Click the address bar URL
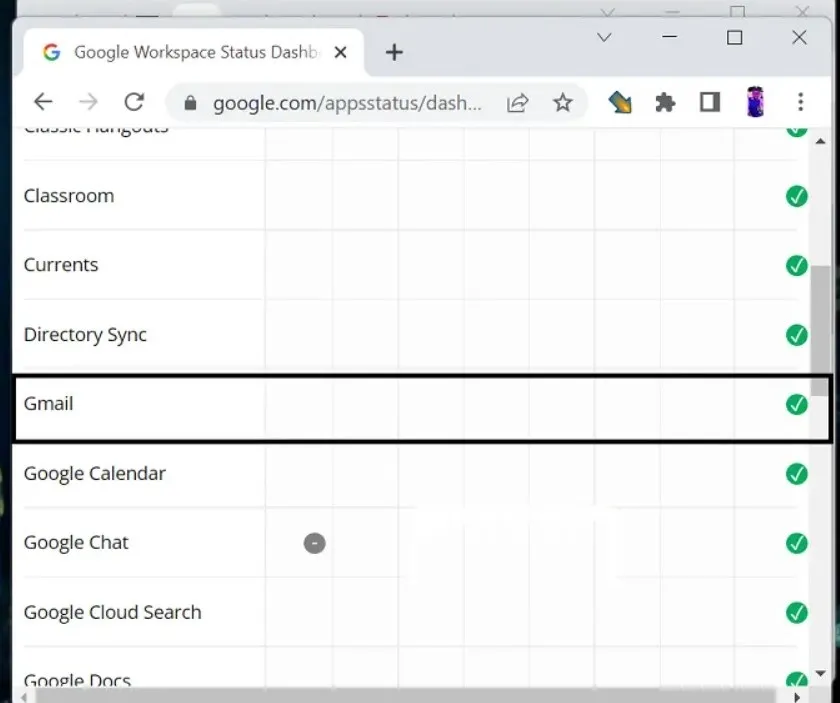 pos(347,103)
